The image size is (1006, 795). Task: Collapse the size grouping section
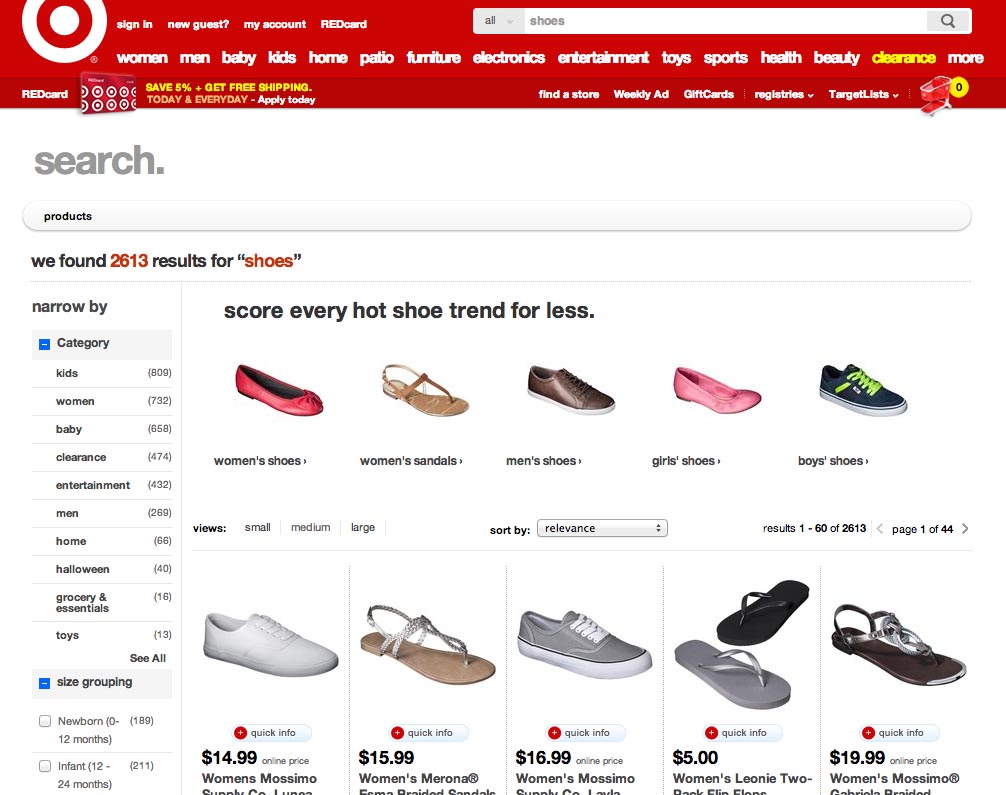[x=43, y=683]
